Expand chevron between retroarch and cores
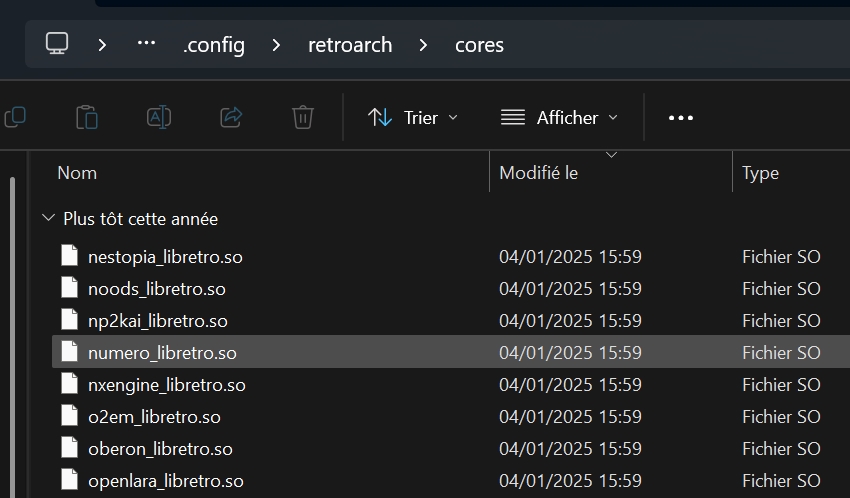Viewport: 850px width, 498px height. click(x=423, y=45)
